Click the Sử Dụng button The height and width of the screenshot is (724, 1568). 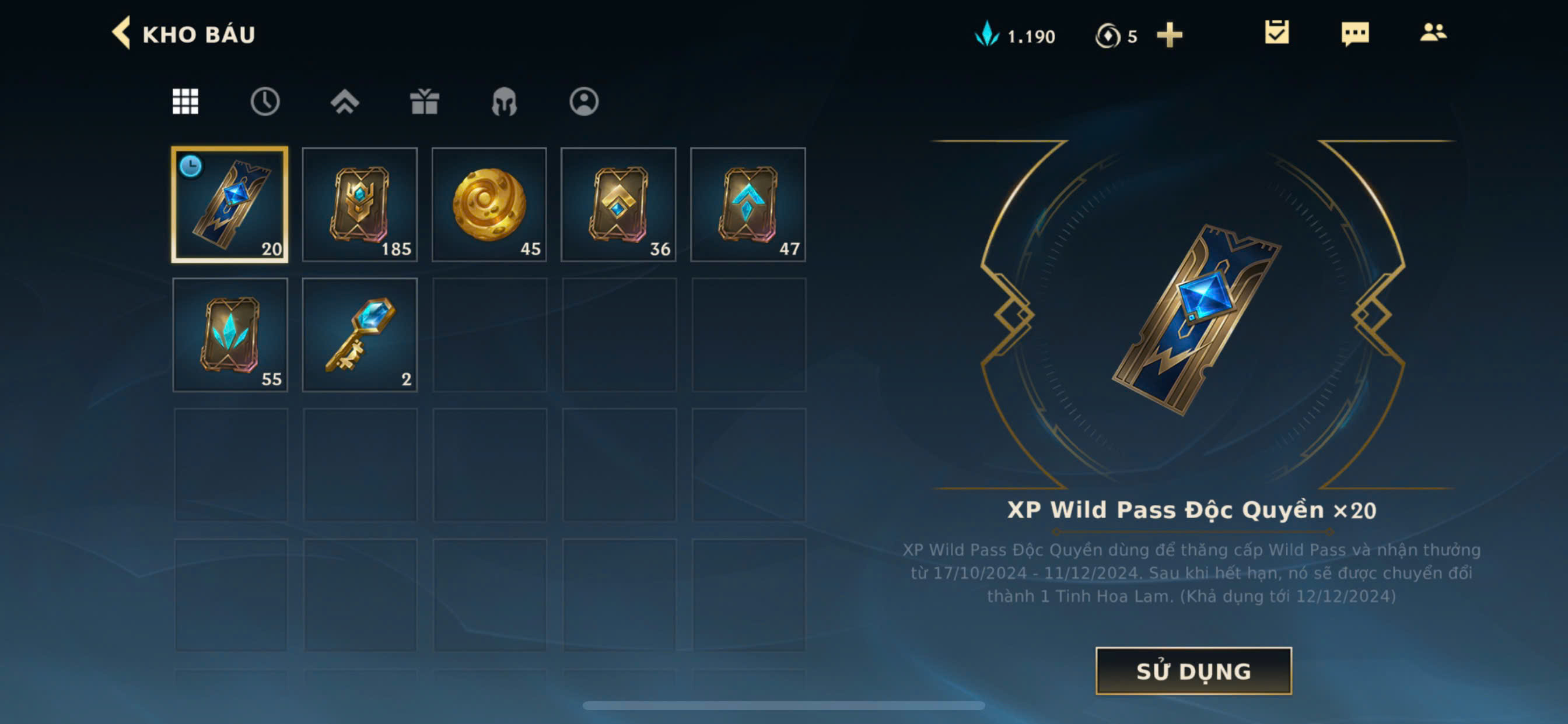tap(1193, 670)
